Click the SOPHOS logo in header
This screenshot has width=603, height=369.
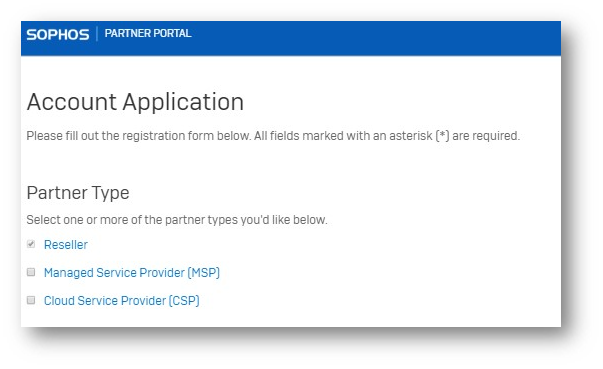(58, 35)
